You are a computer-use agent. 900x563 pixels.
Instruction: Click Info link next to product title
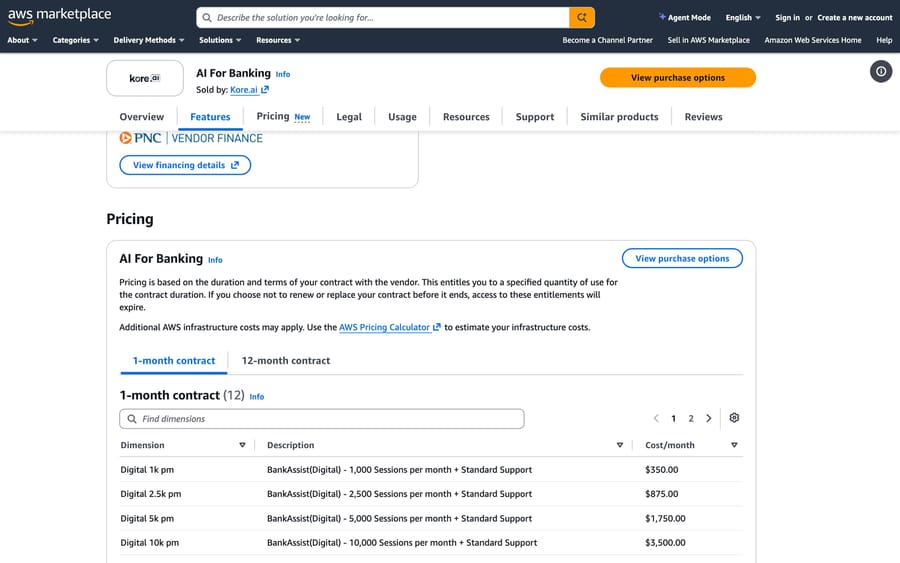click(x=283, y=74)
